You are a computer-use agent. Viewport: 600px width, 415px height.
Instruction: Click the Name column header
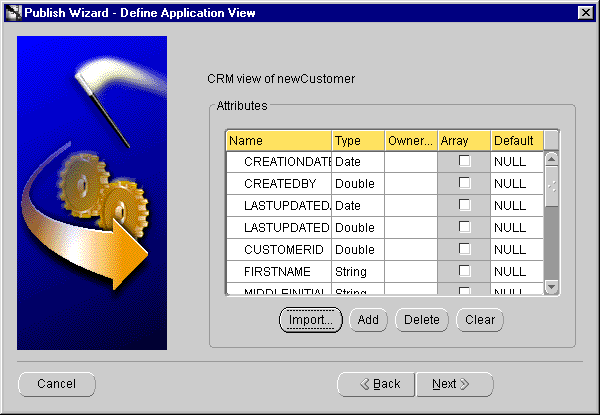[278, 141]
